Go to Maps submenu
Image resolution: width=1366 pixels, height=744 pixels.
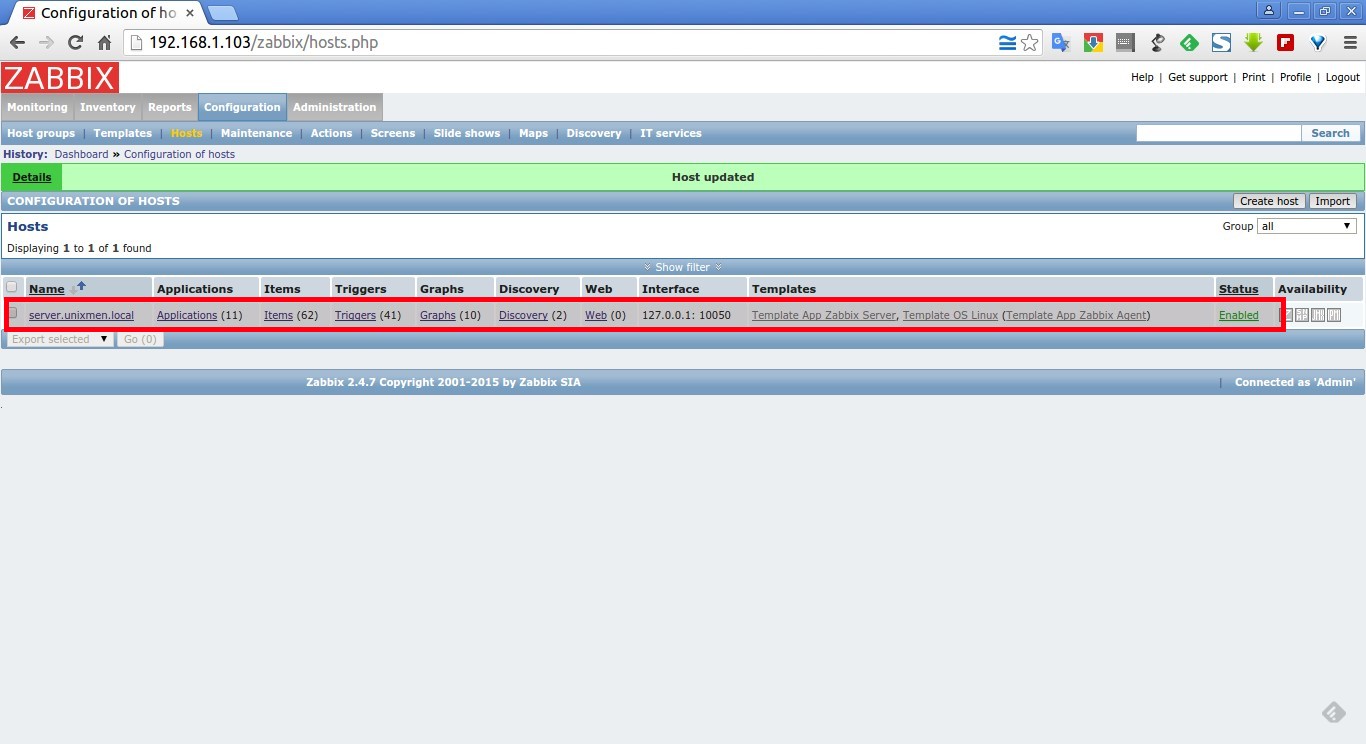pos(534,133)
